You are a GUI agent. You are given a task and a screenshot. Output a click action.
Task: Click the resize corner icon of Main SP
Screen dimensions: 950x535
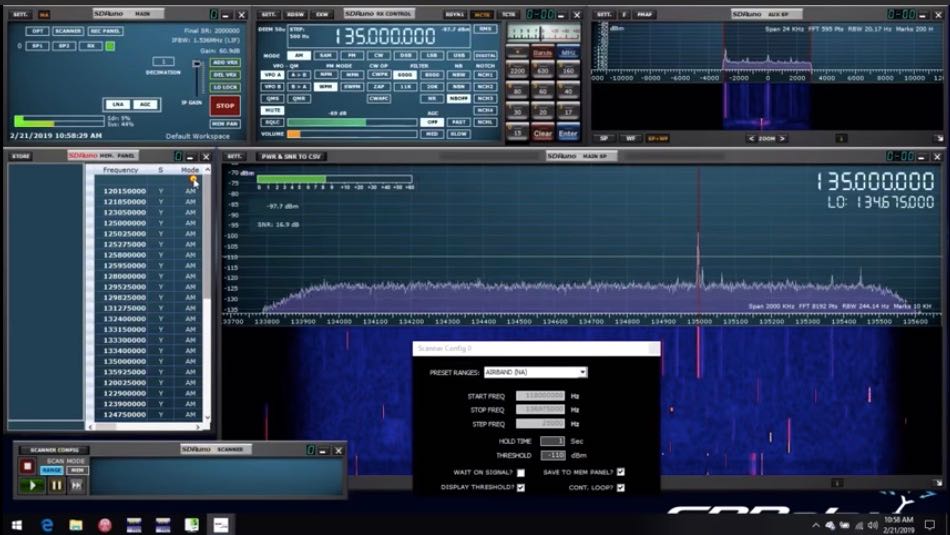point(938,483)
